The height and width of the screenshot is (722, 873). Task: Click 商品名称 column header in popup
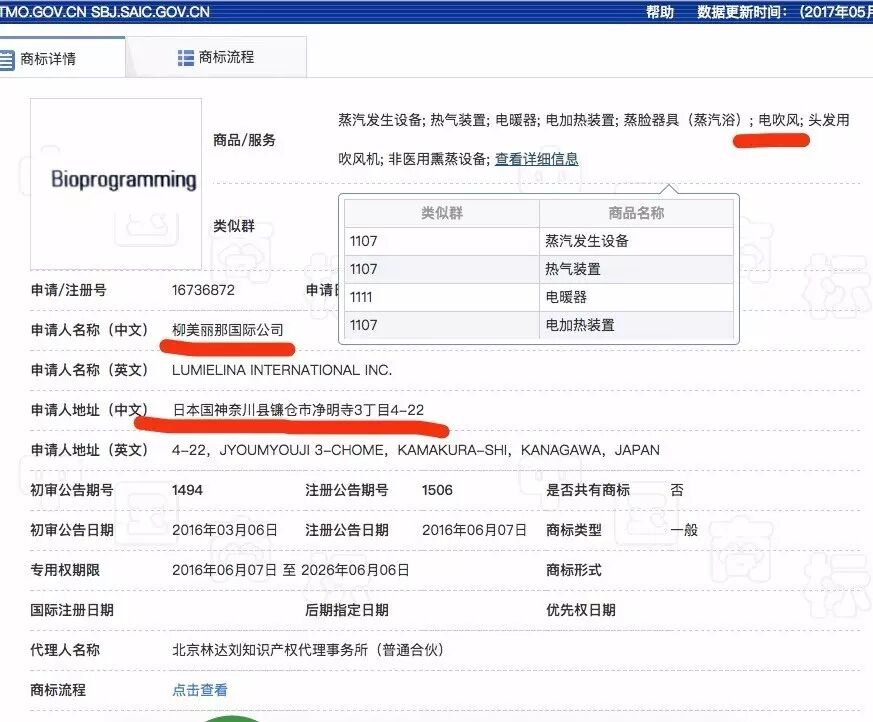[636, 213]
